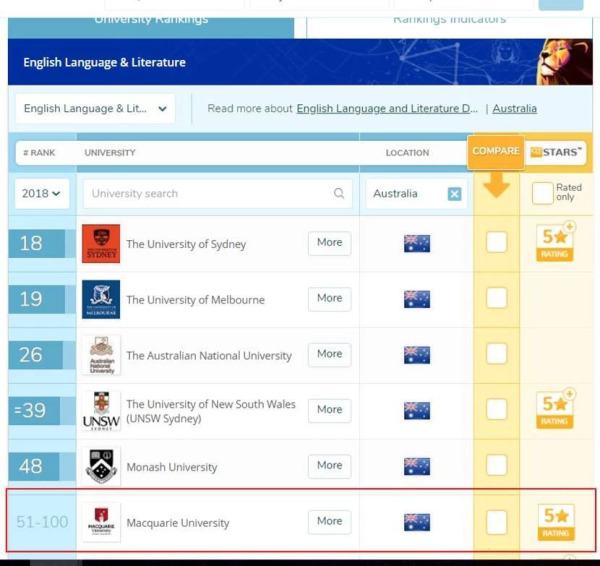
Task: Open 5-star rating badge for Macquarie University
Action: pyautogui.click(x=556, y=522)
